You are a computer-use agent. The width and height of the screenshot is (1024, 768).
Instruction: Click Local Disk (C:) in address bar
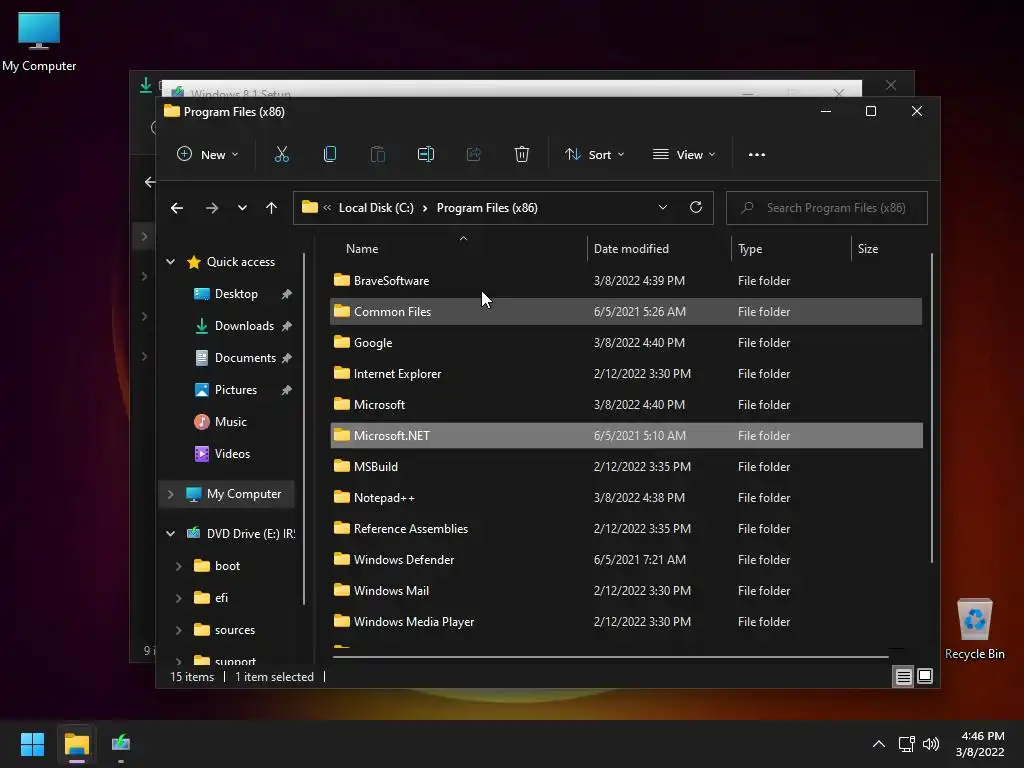(376, 208)
